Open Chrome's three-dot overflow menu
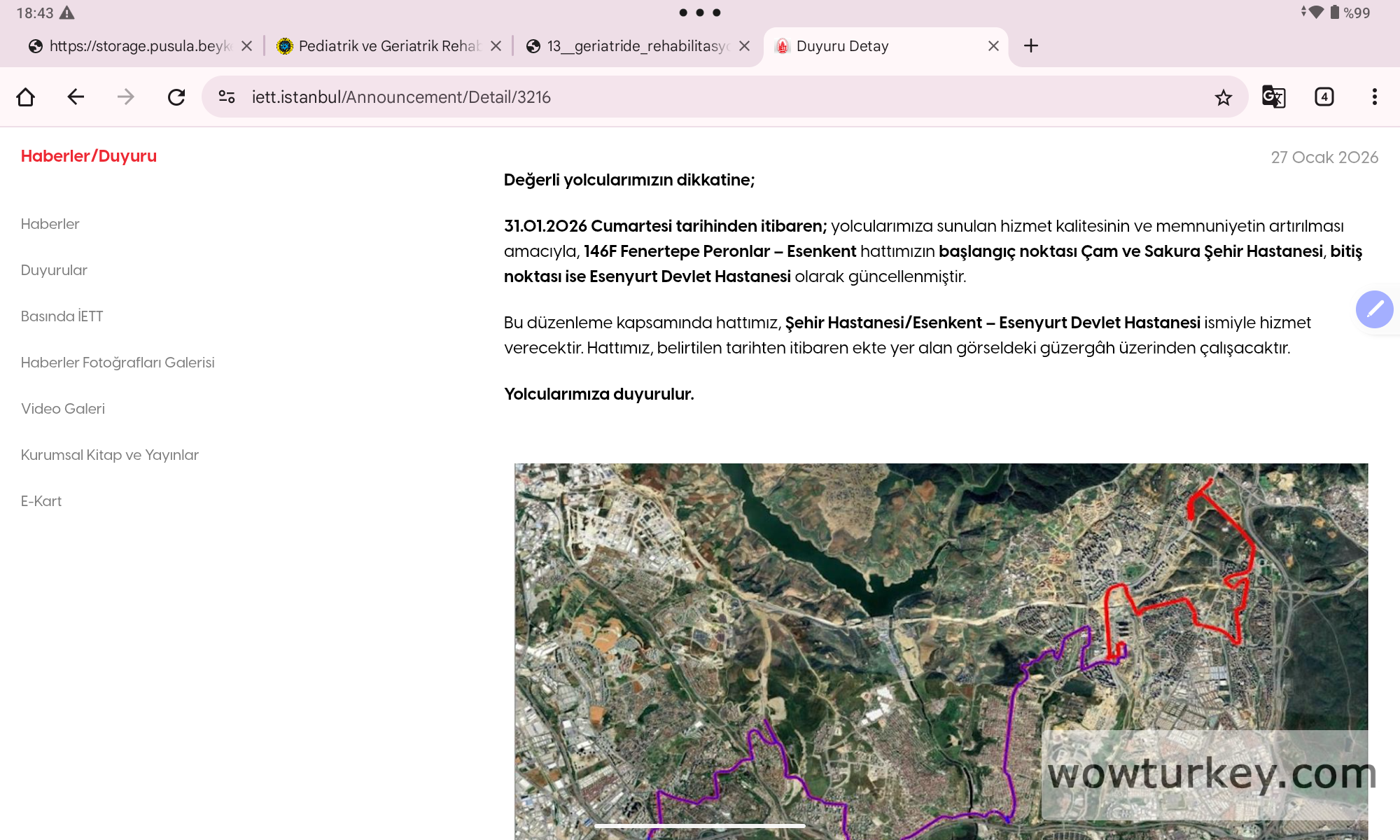The image size is (1400, 840). [1373, 97]
